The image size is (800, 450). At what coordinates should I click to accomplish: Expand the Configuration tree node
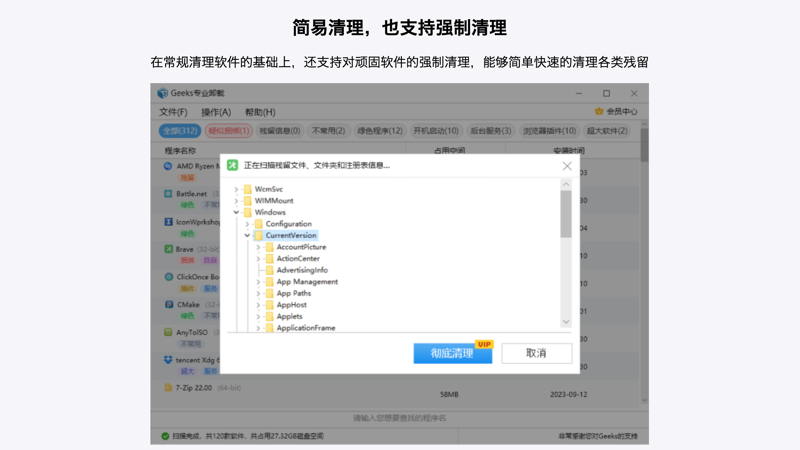coord(247,224)
